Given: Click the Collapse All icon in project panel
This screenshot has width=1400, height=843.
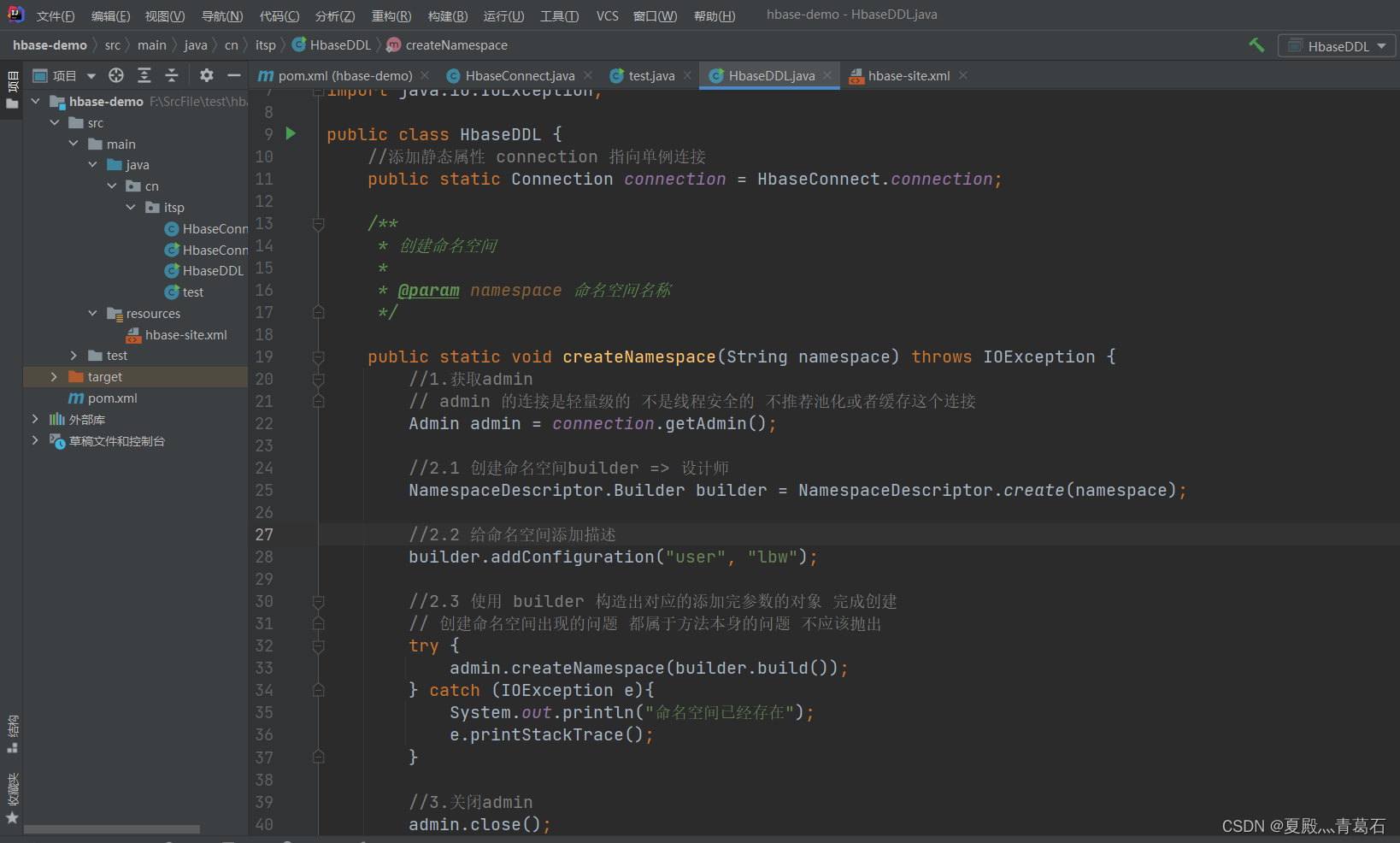Looking at the screenshot, I should coord(172,75).
